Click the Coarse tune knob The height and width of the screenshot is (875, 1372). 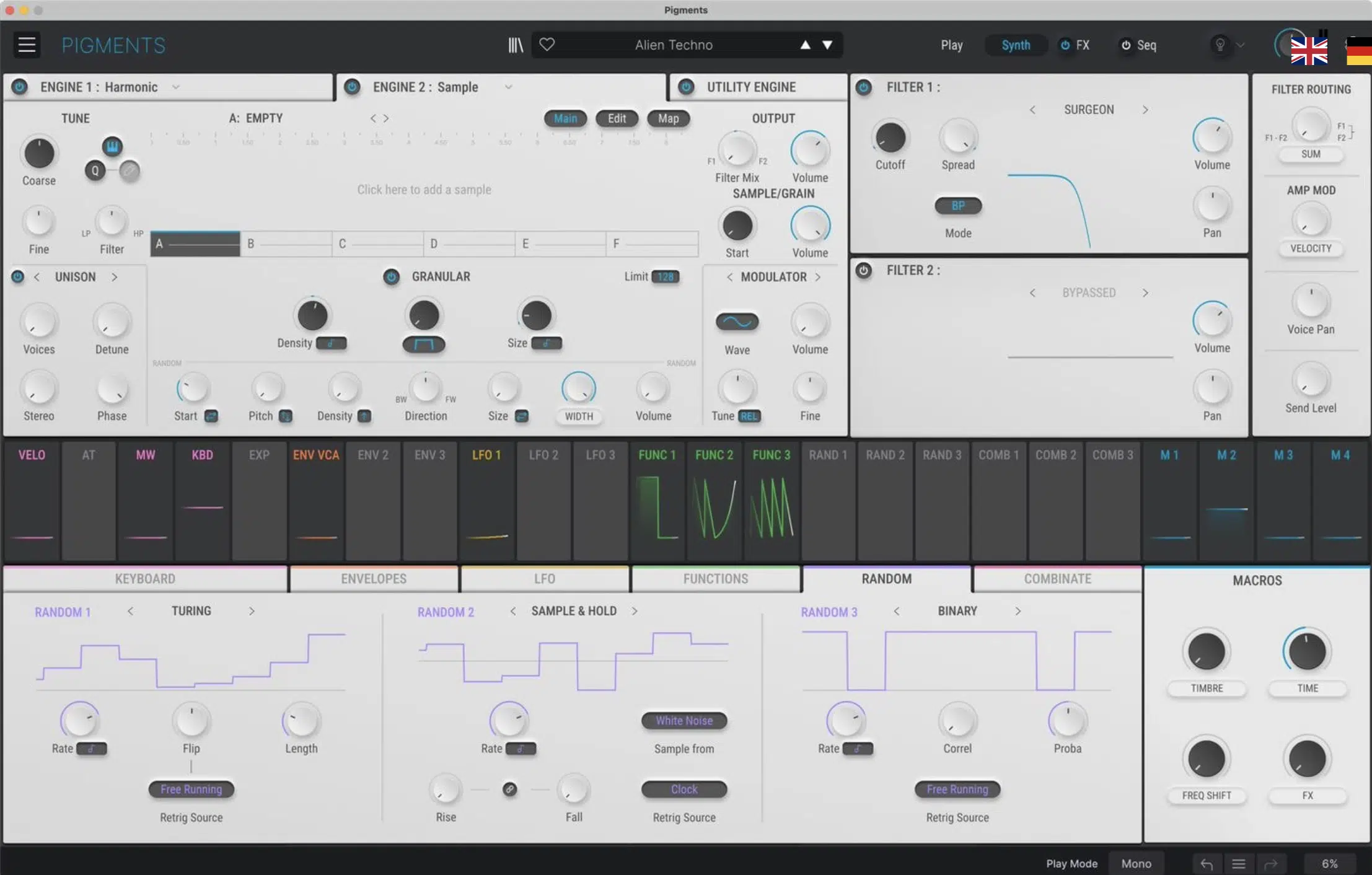[38, 153]
